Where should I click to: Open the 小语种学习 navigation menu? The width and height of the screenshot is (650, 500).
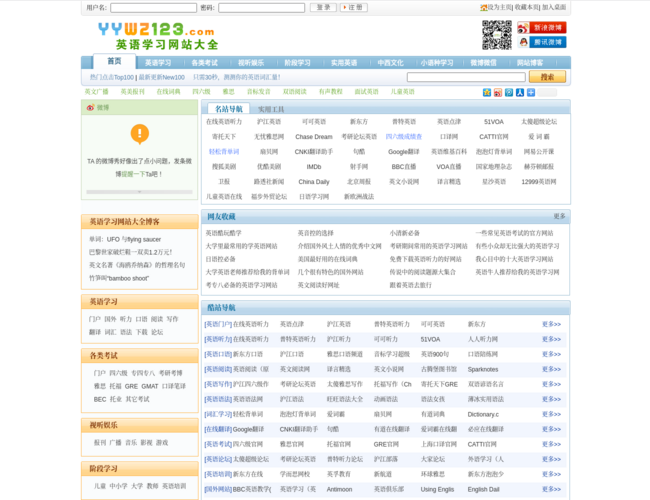pyautogui.click(x=437, y=63)
